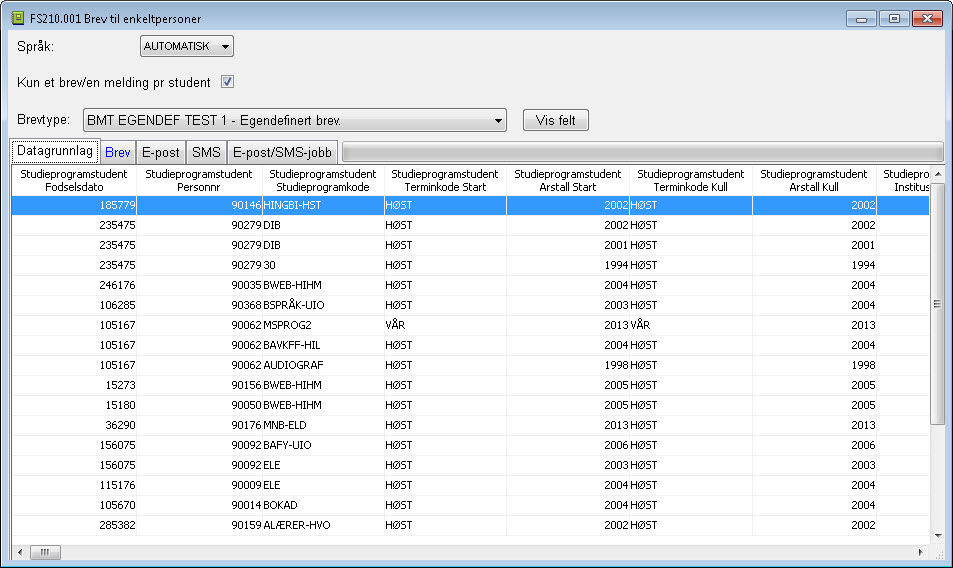The height and width of the screenshot is (568, 953).
Task: Click the Arstall Start column header
Action: click(x=568, y=180)
